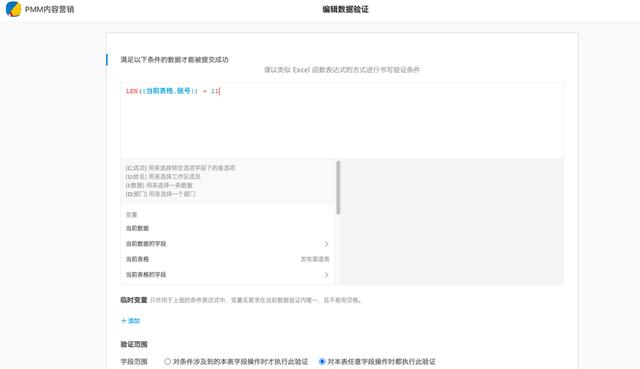Click the 验证范围 heading
Screen dimensions: 640x369
click(x=133, y=344)
